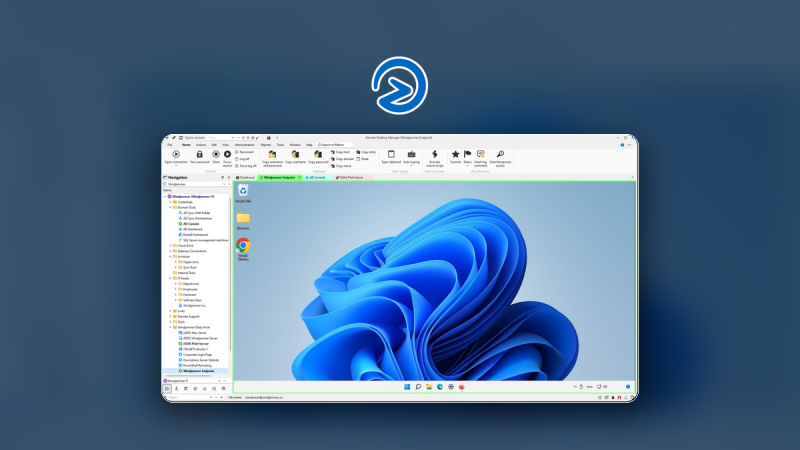Expand the Hypervisors folder

click(176, 262)
